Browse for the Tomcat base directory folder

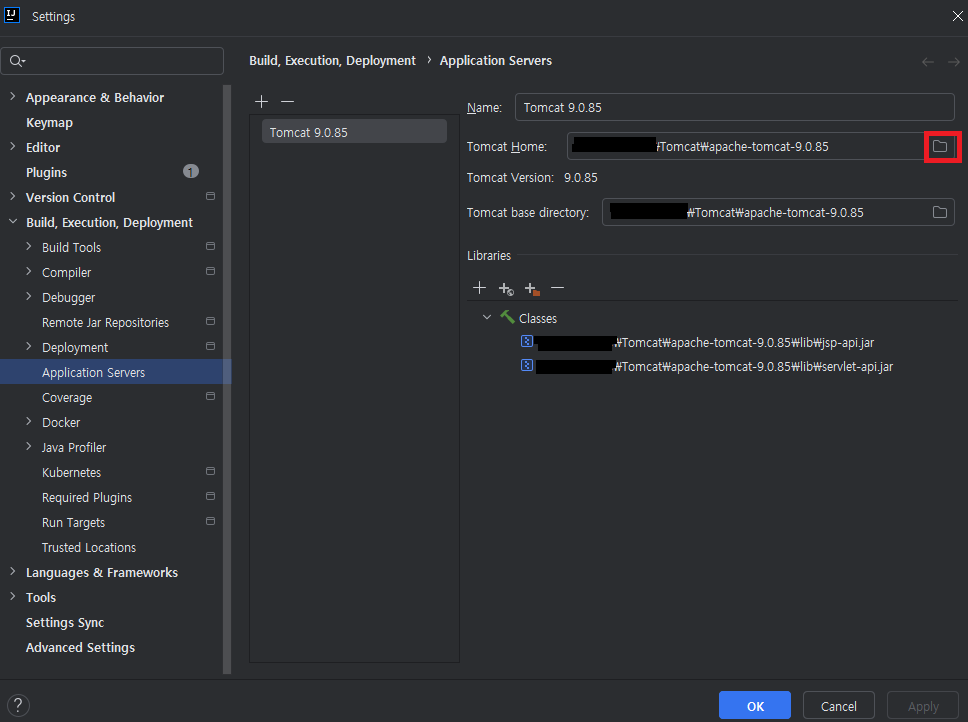pyautogui.click(x=940, y=212)
